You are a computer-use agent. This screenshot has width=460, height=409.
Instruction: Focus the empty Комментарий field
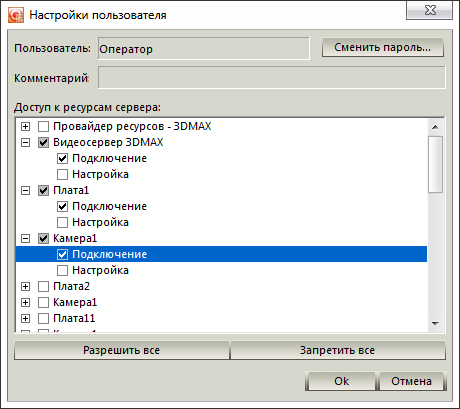(x=272, y=78)
